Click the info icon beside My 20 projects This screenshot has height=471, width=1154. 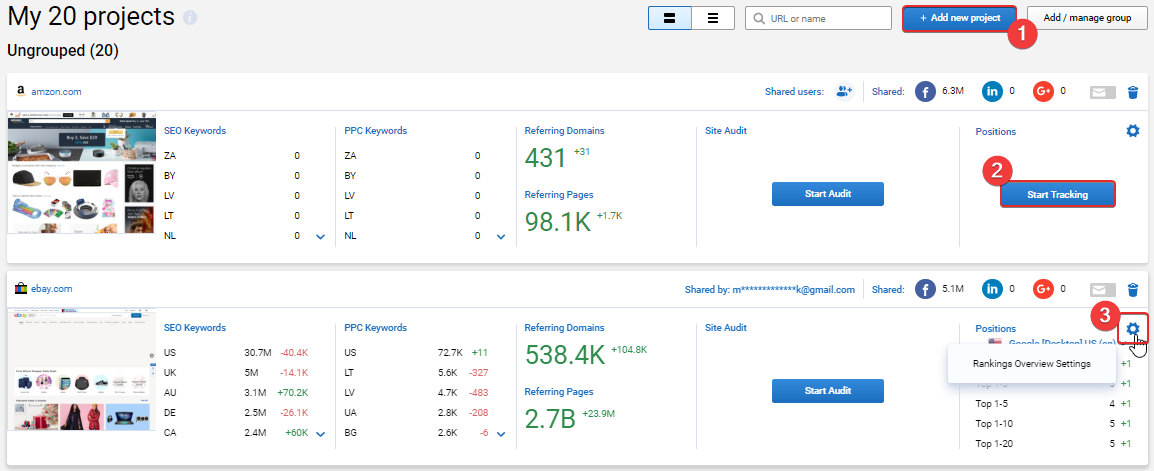tap(190, 18)
